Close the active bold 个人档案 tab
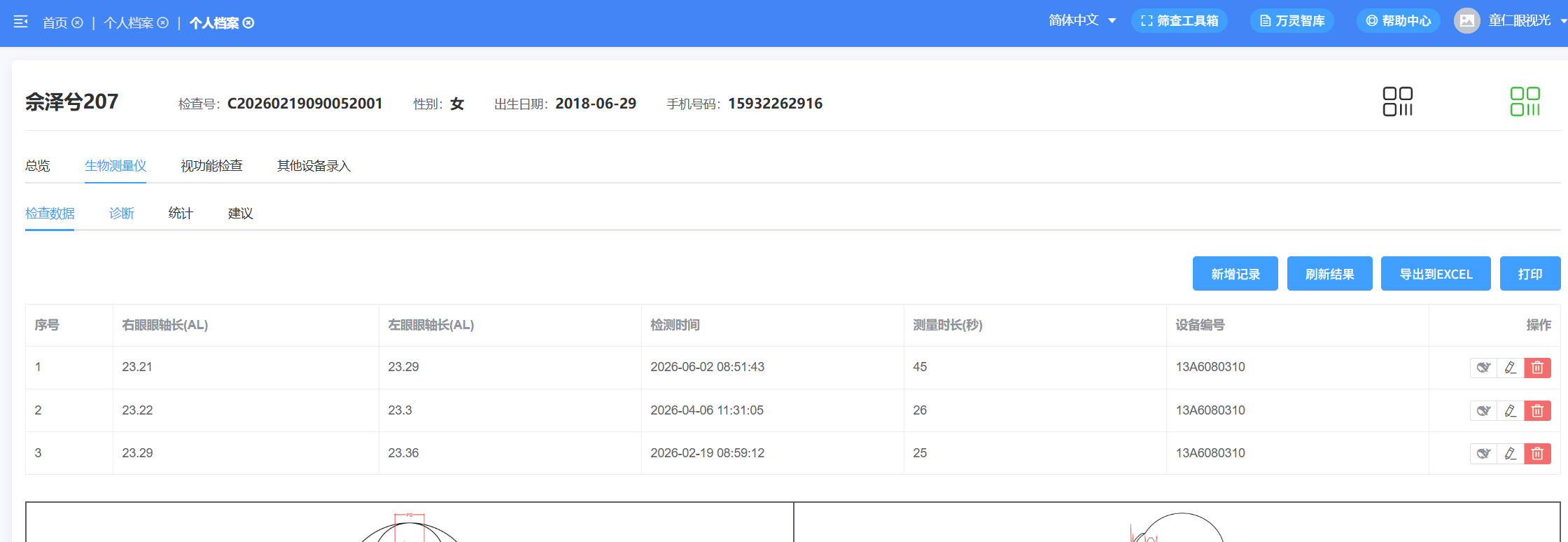Viewport: 1568px width, 542px height. coord(248,23)
